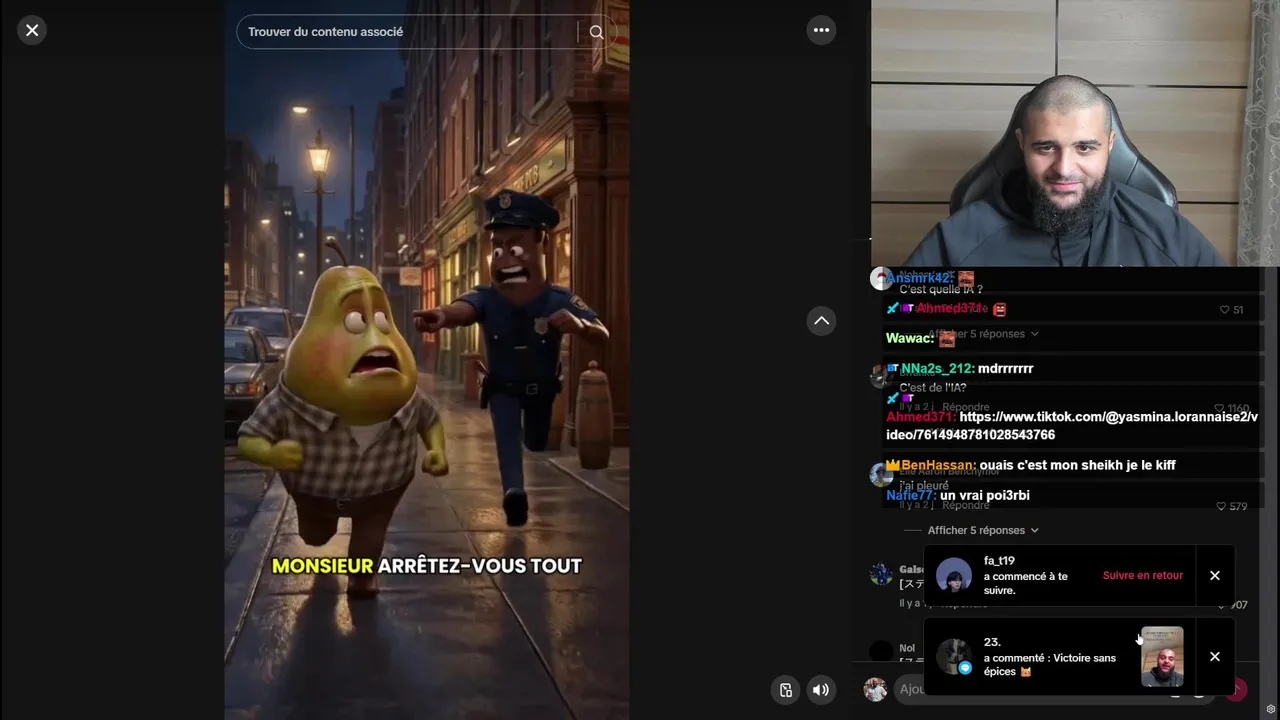Dismiss the '23.' comment notification
1280x720 pixels.
(1215, 657)
